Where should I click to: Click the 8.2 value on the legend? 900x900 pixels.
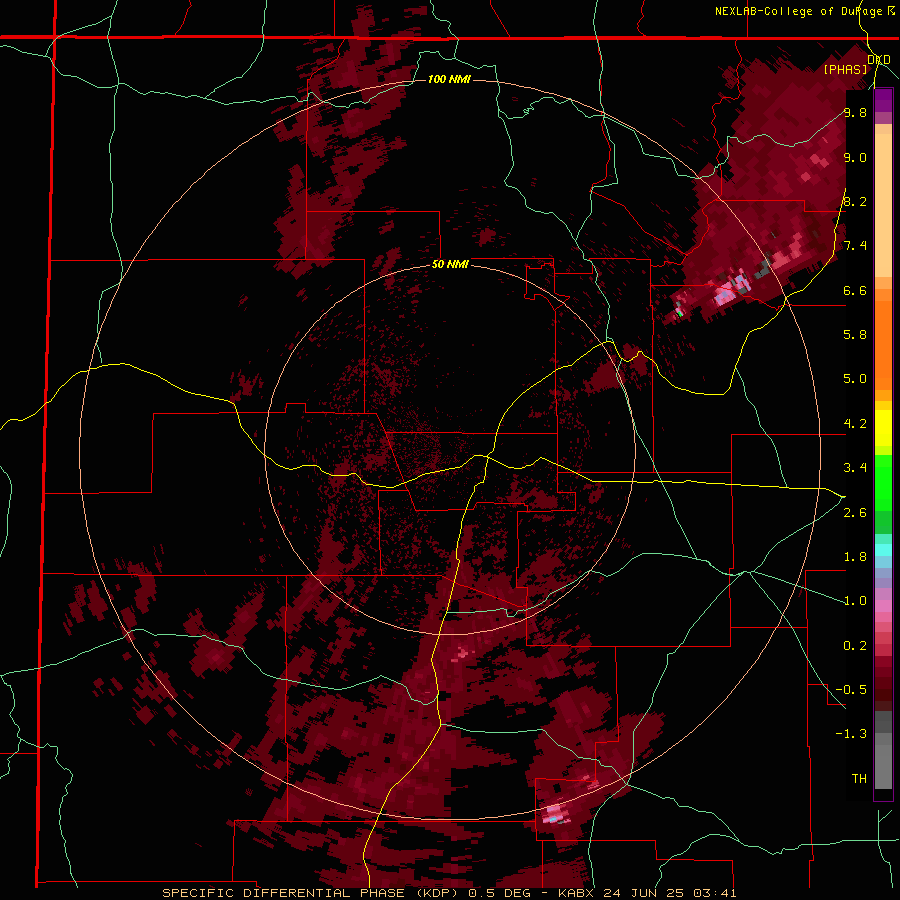855,201
